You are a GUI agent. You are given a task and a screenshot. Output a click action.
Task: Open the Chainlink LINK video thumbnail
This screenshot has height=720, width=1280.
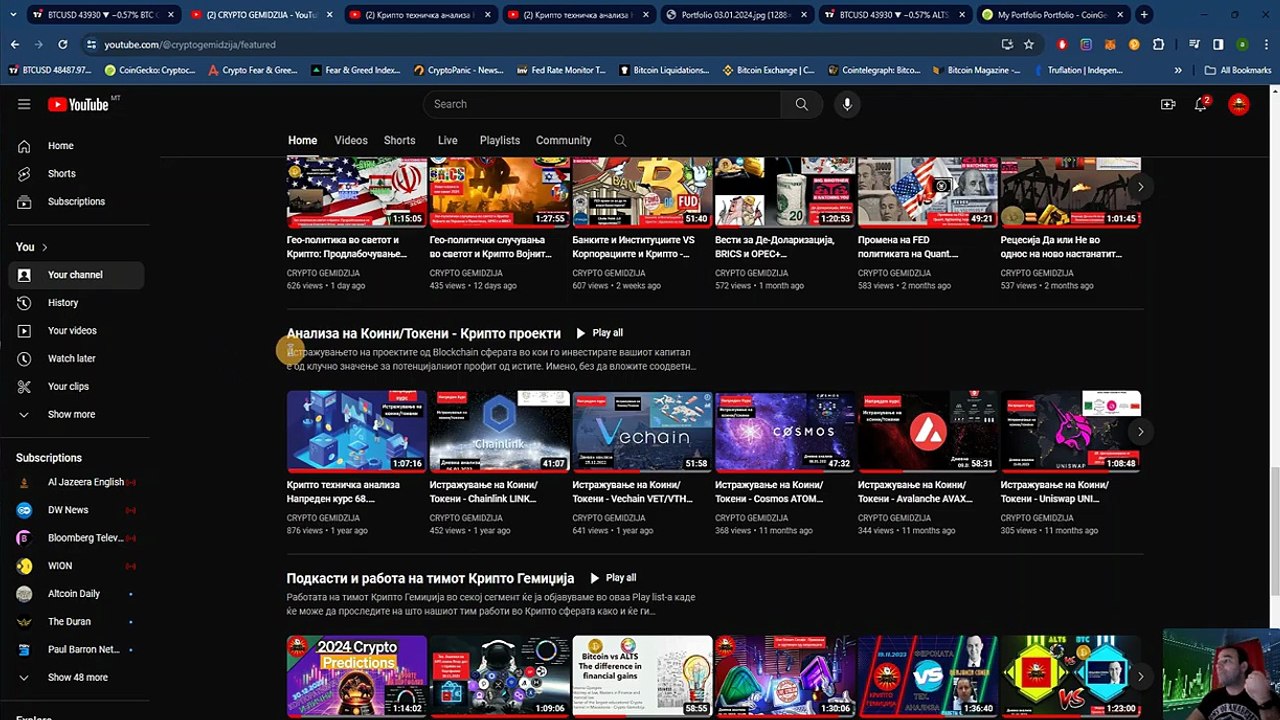[x=499, y=431]
